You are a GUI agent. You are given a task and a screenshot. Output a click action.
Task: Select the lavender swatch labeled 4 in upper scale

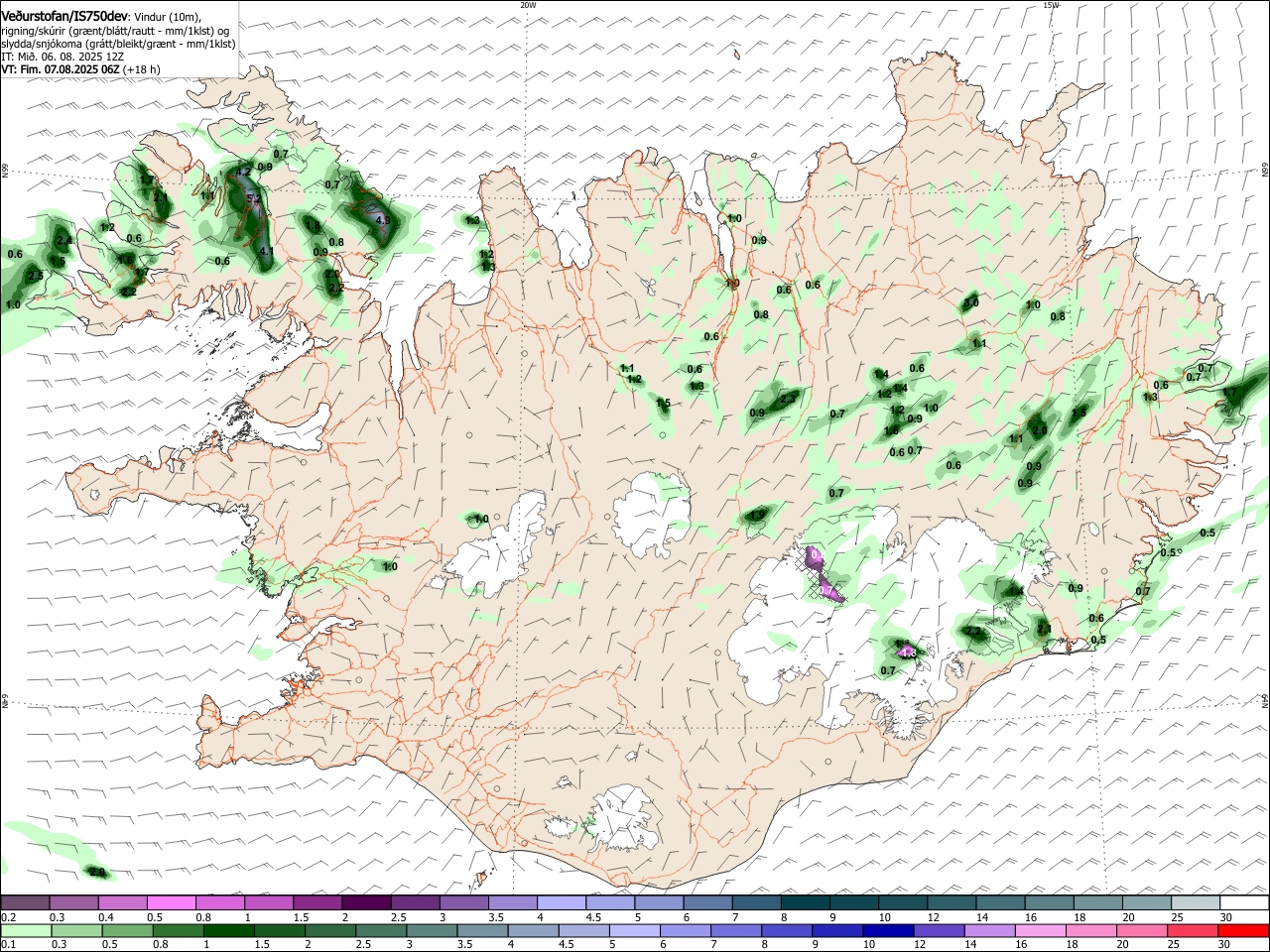(x=562, y=903)
